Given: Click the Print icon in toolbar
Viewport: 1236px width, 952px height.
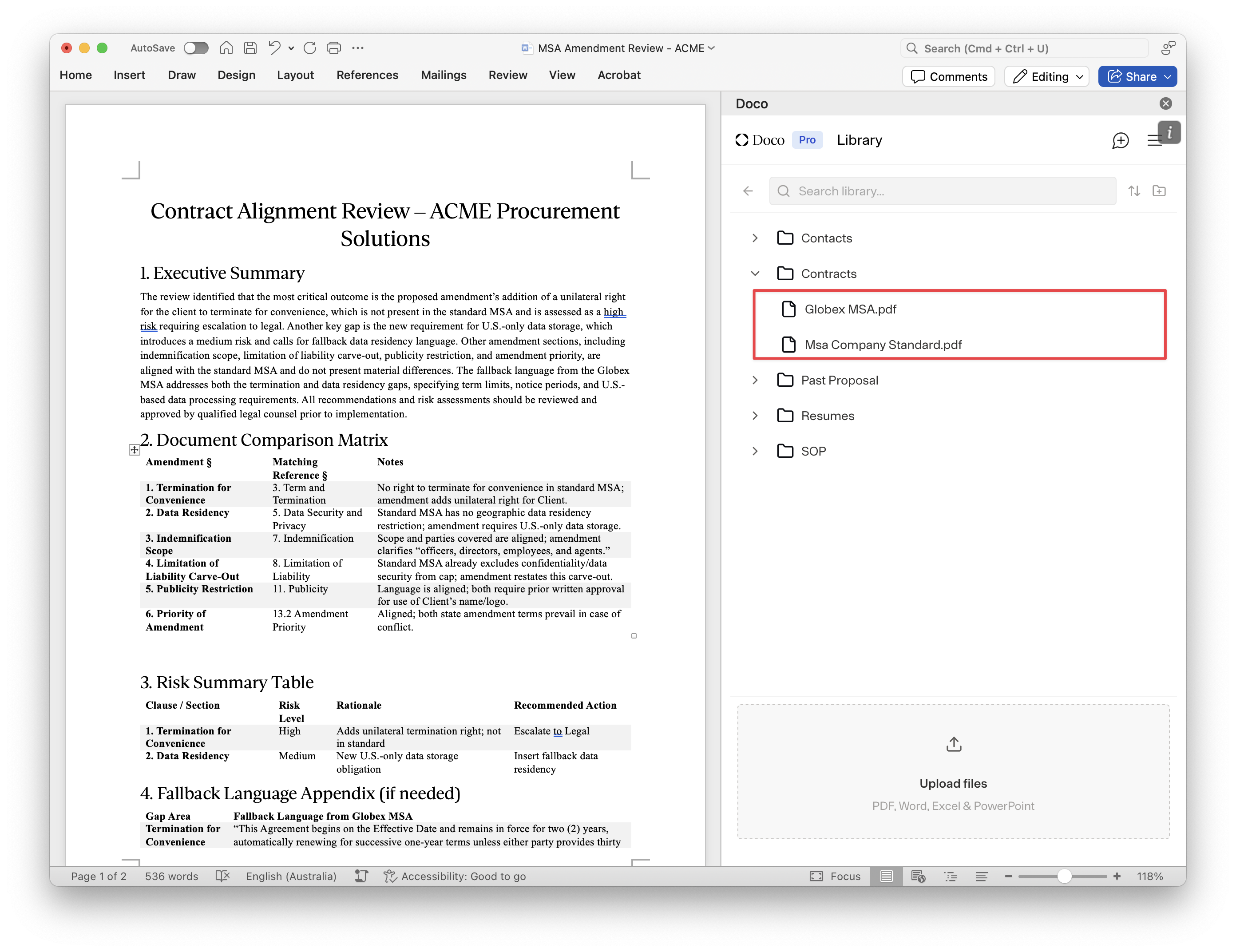Looking at the screenshot, I should pyautogui.click(x=334, y=48).
